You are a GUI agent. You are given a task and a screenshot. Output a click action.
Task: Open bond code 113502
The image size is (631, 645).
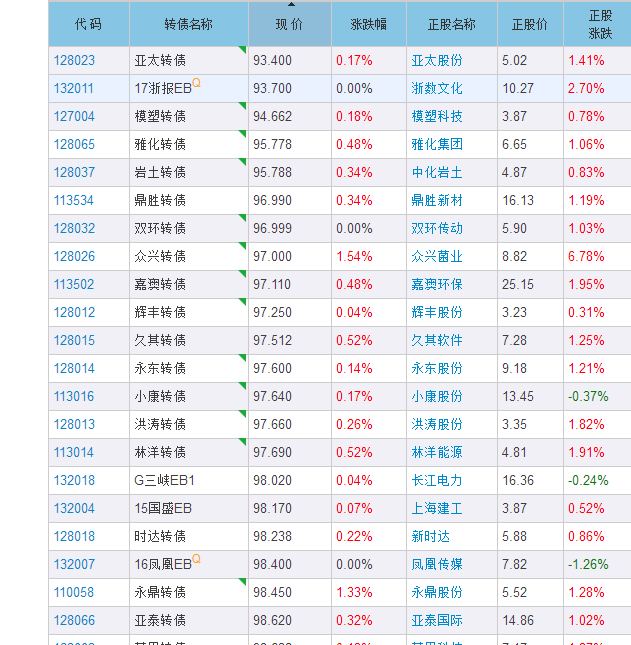(x=74, y=284)
